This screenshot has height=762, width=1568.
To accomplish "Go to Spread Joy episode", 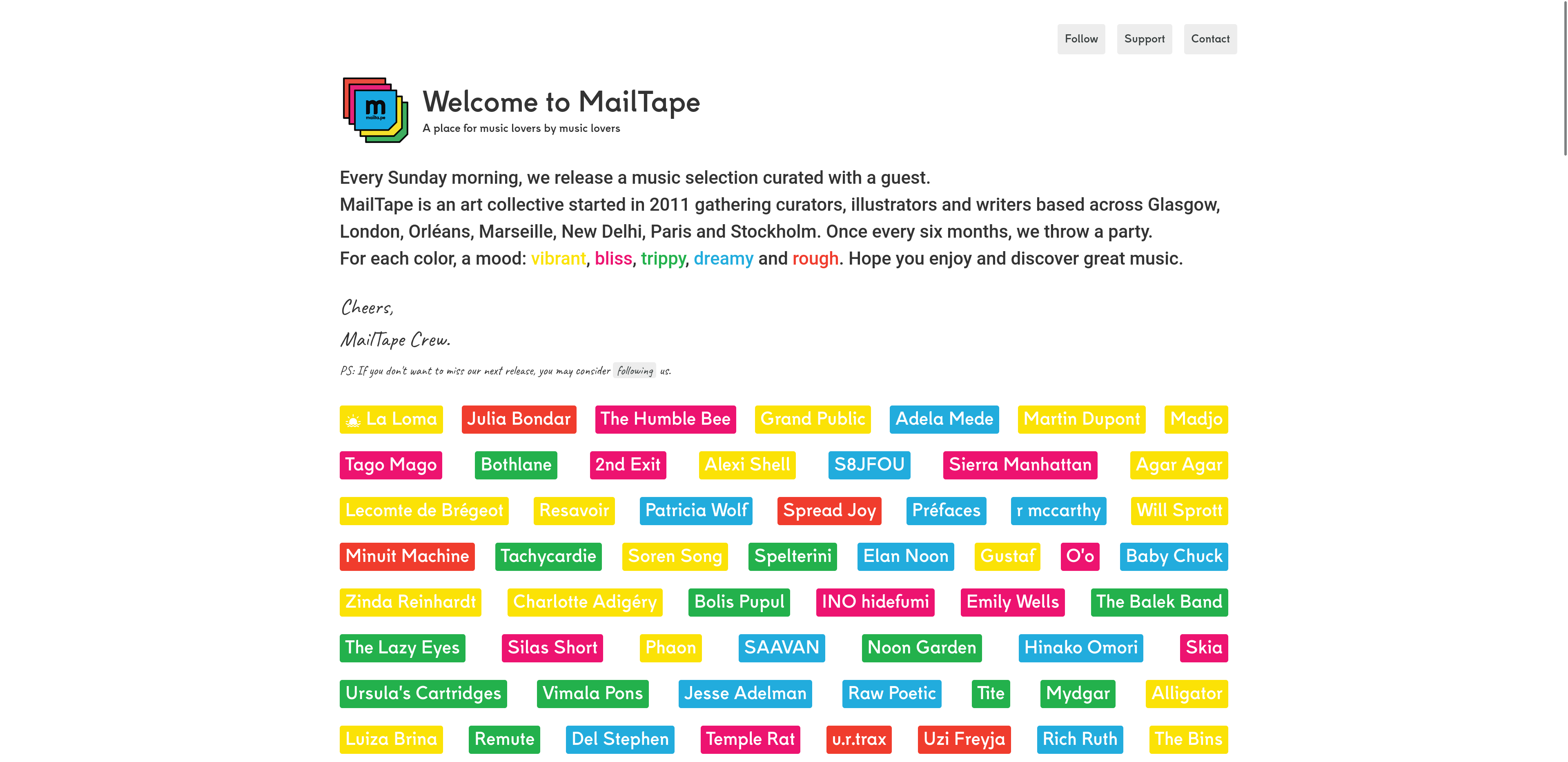I will pos(830,510).
